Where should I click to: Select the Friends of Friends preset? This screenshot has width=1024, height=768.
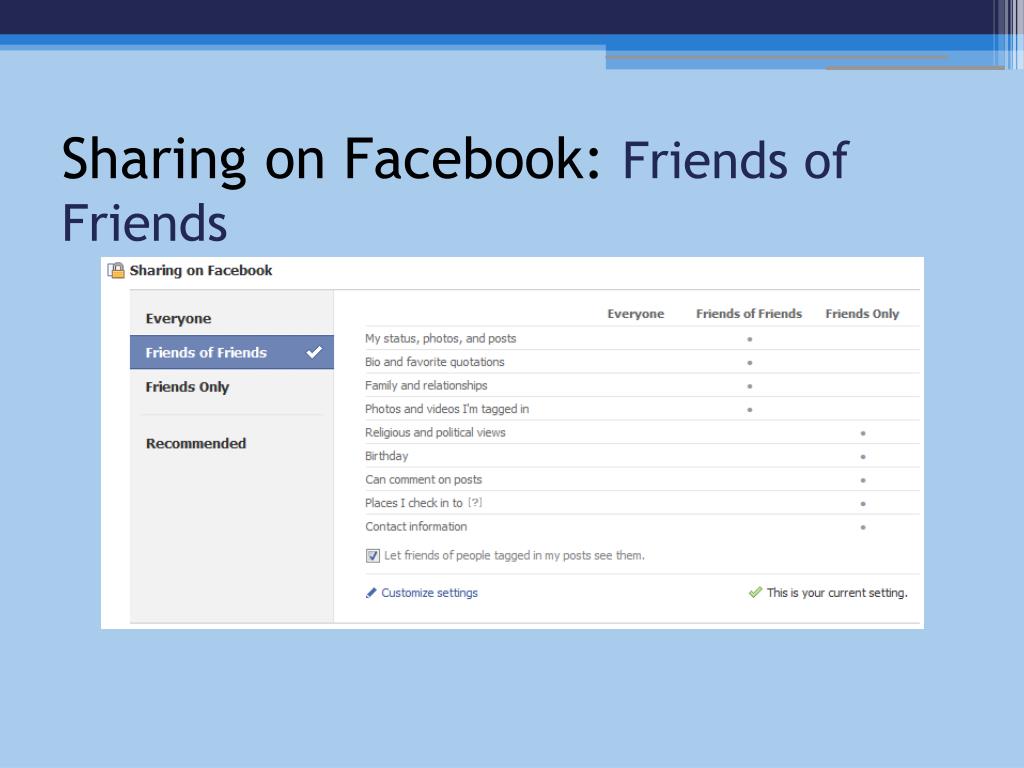click(232, 353)
